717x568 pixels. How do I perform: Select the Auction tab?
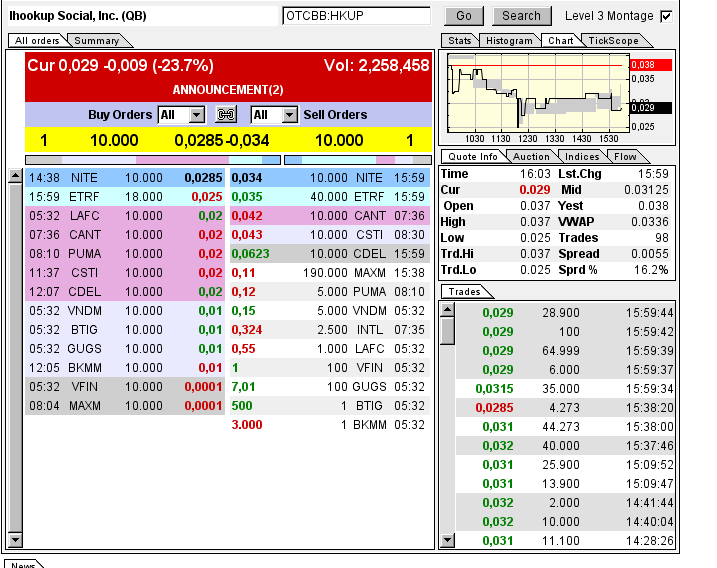(530, 157)
